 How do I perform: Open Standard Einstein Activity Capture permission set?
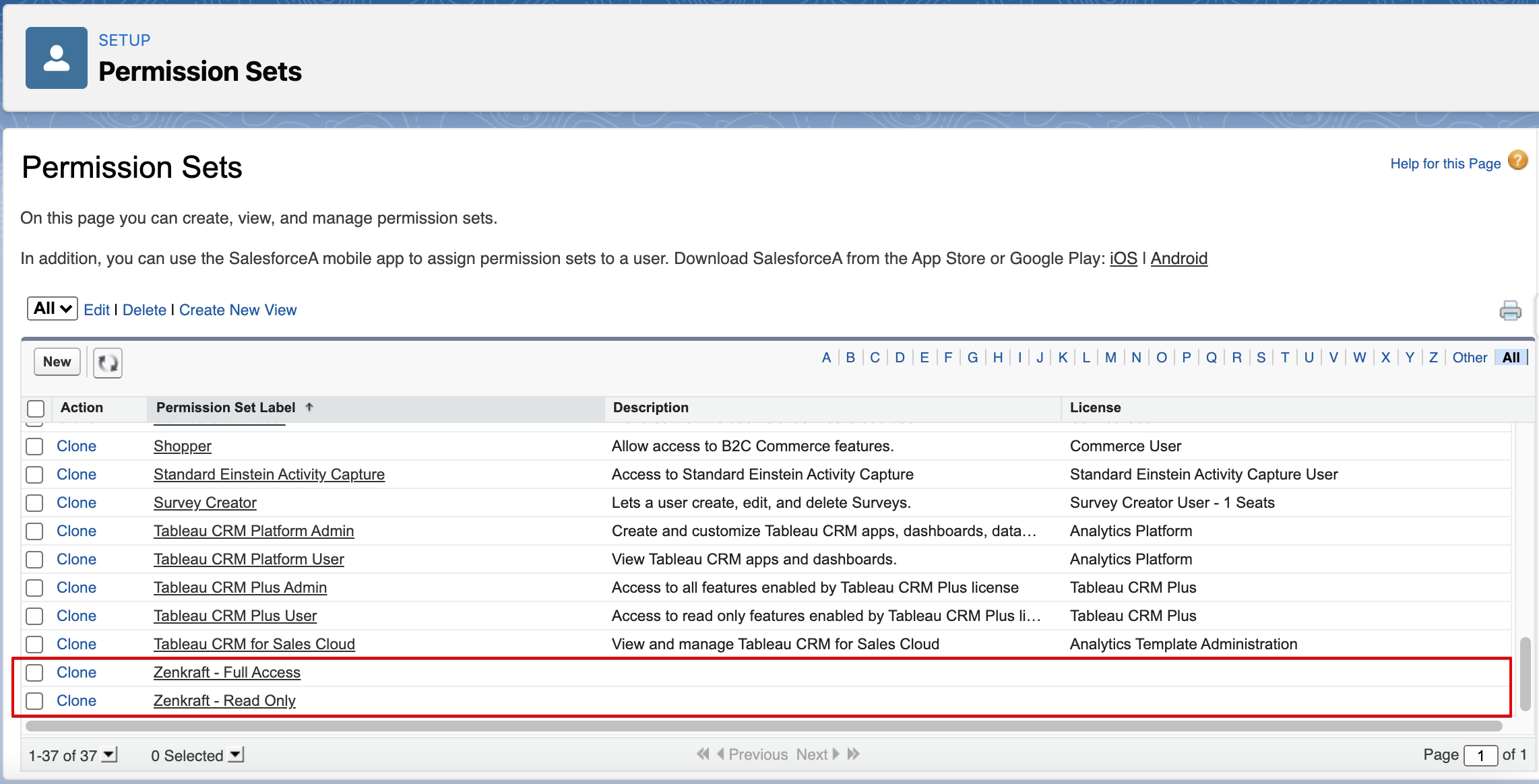click(x=269, y=475)
